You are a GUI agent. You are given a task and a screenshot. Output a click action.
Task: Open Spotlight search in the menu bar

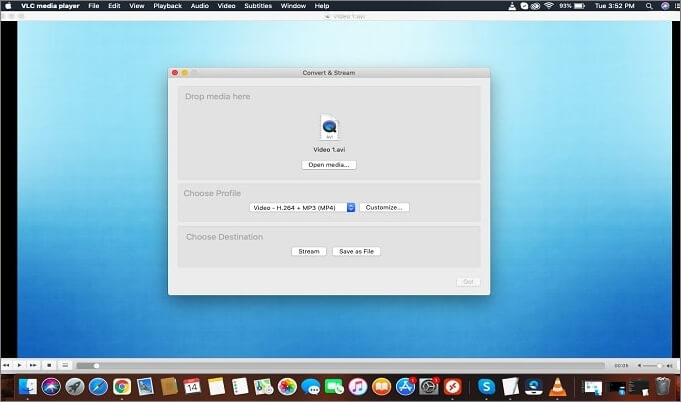click(648, 6)
